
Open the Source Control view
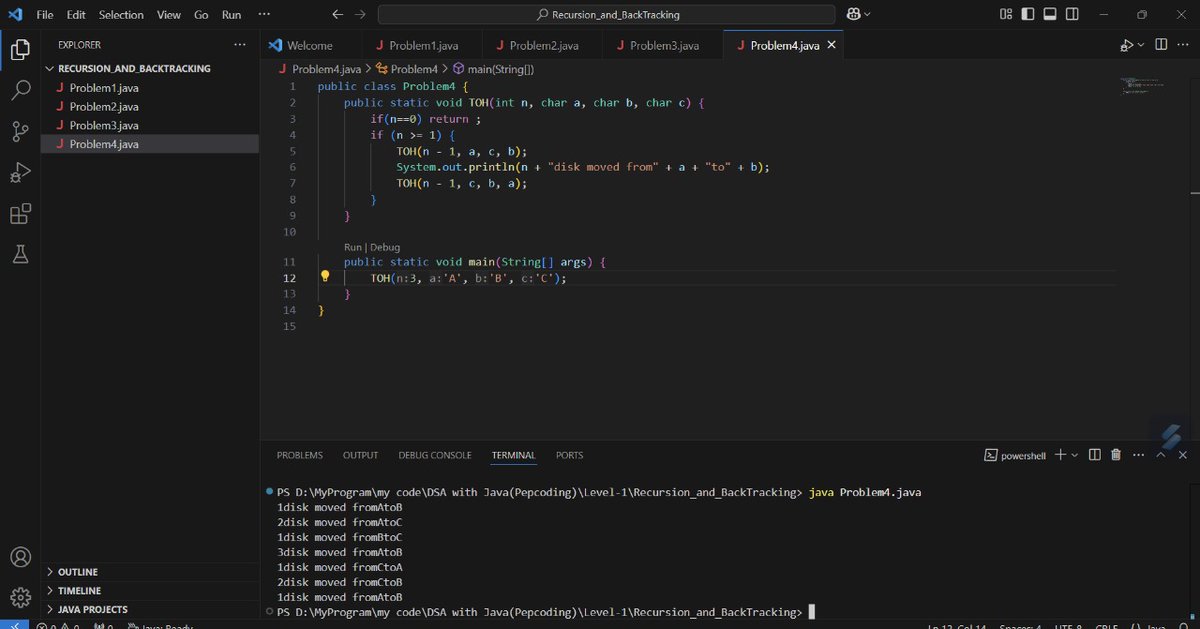point(20,131)
